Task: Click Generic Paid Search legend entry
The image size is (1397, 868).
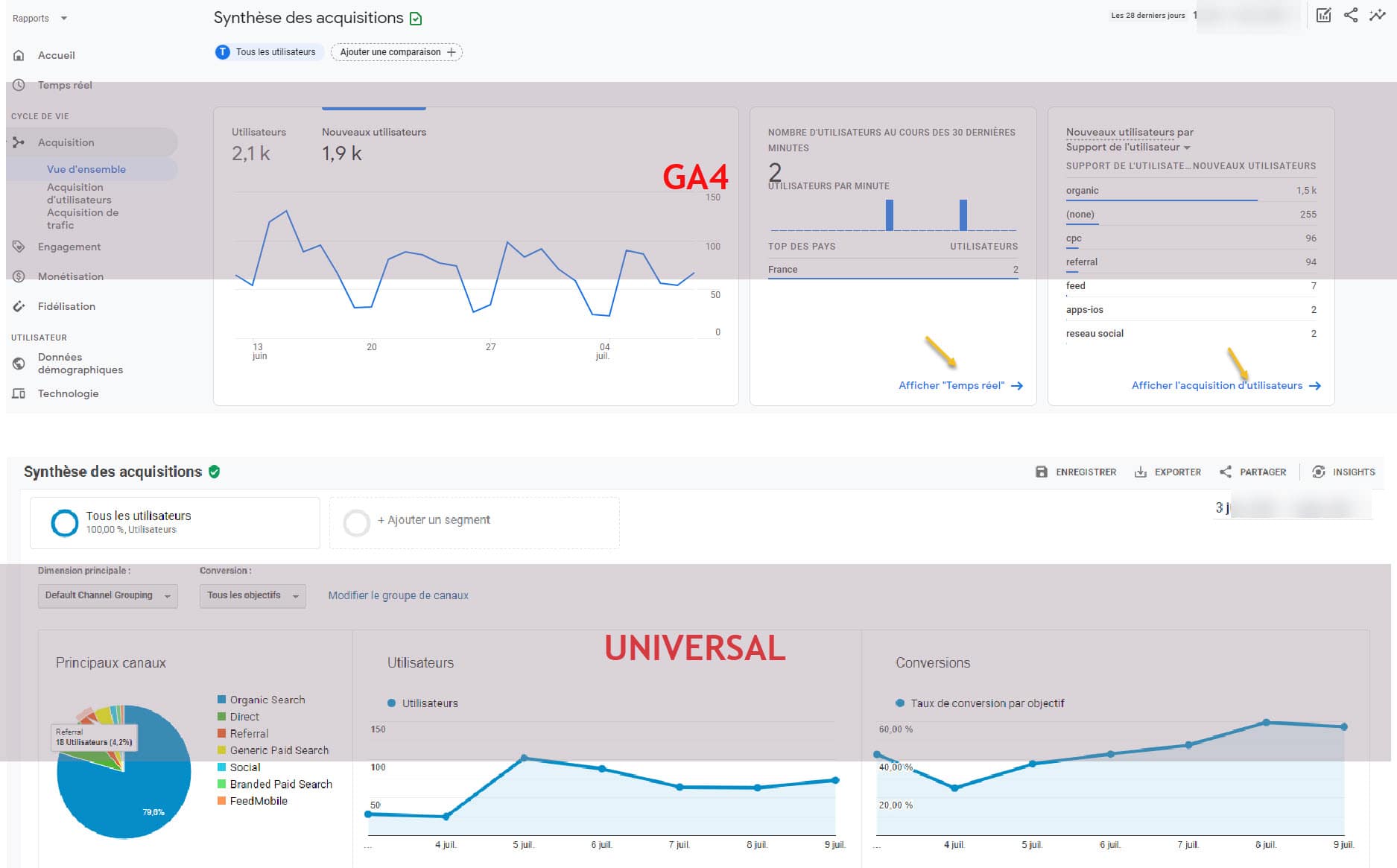Action: tap(273, 750)
